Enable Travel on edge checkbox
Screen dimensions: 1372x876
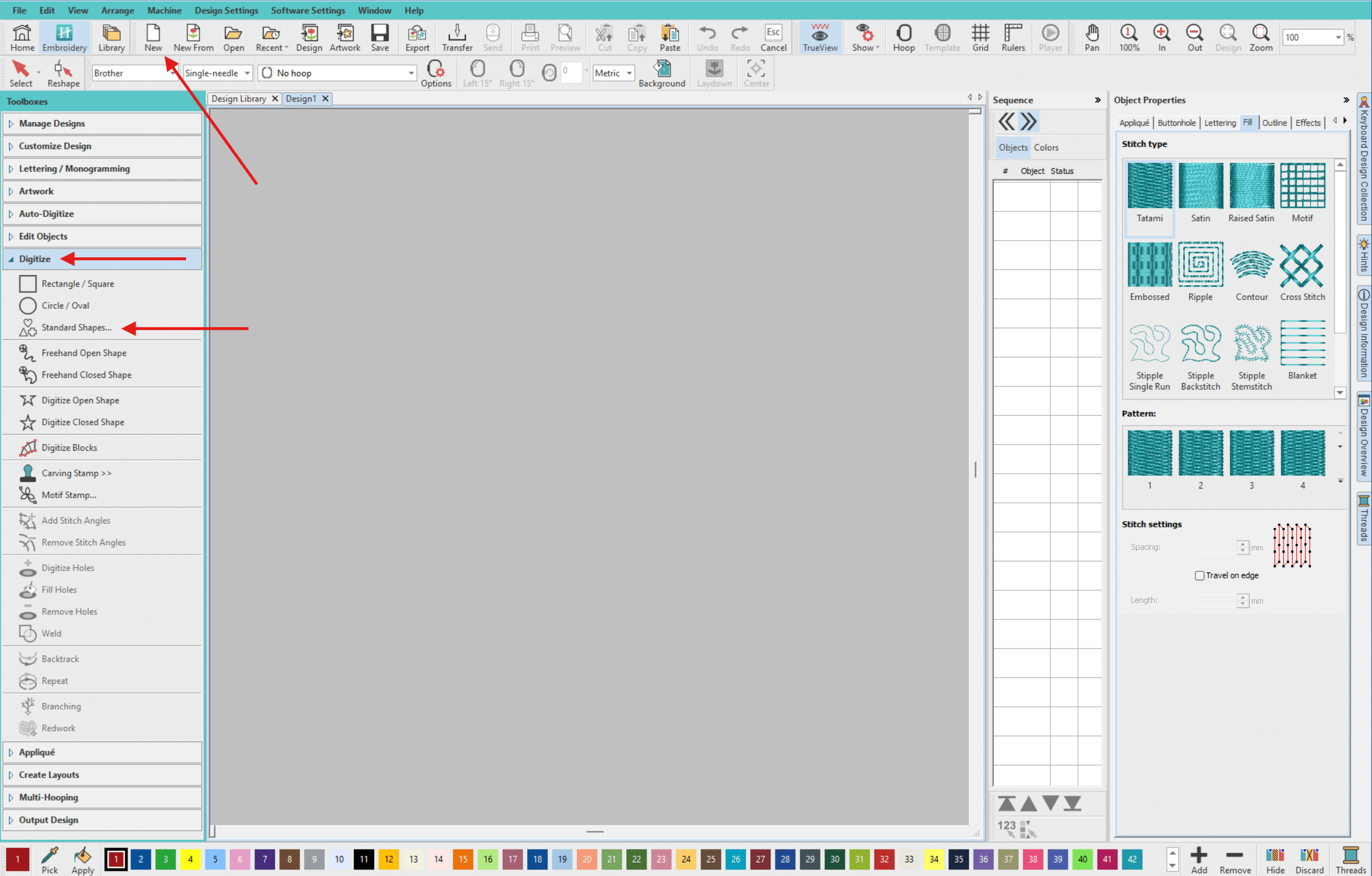[1200, 575]
